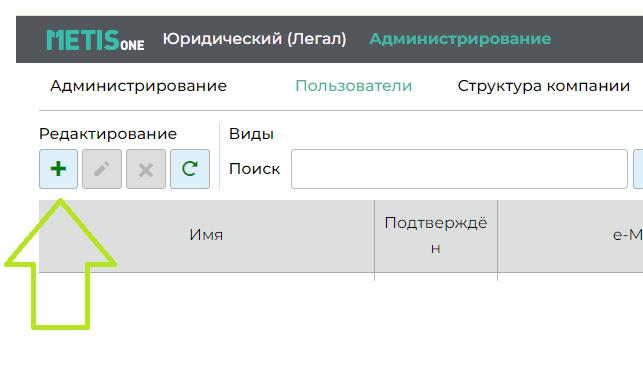Click the green plus add user button
This screenshot has height=366, width=643.
point(58,169)
